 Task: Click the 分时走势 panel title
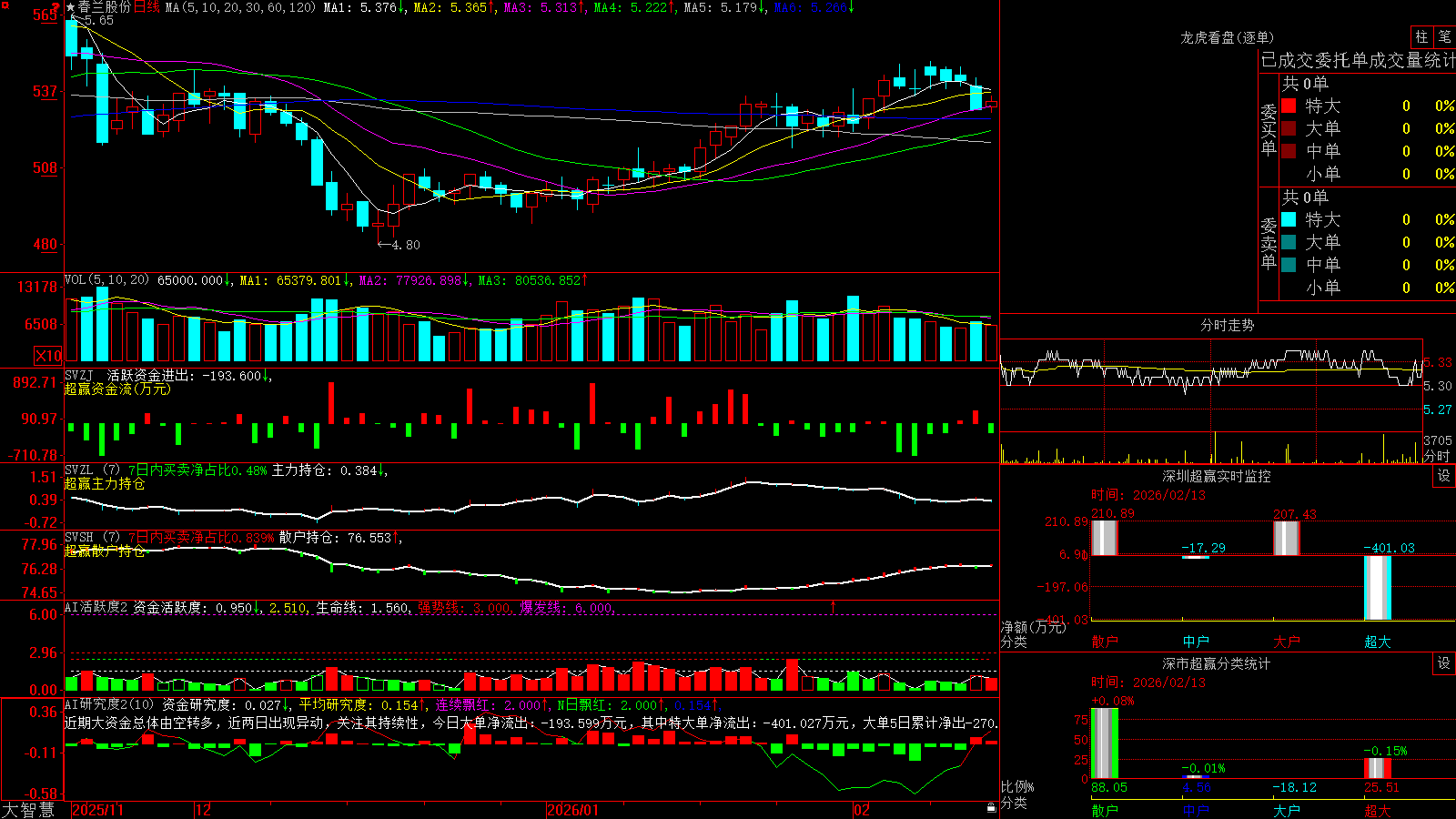[1227, 325]
